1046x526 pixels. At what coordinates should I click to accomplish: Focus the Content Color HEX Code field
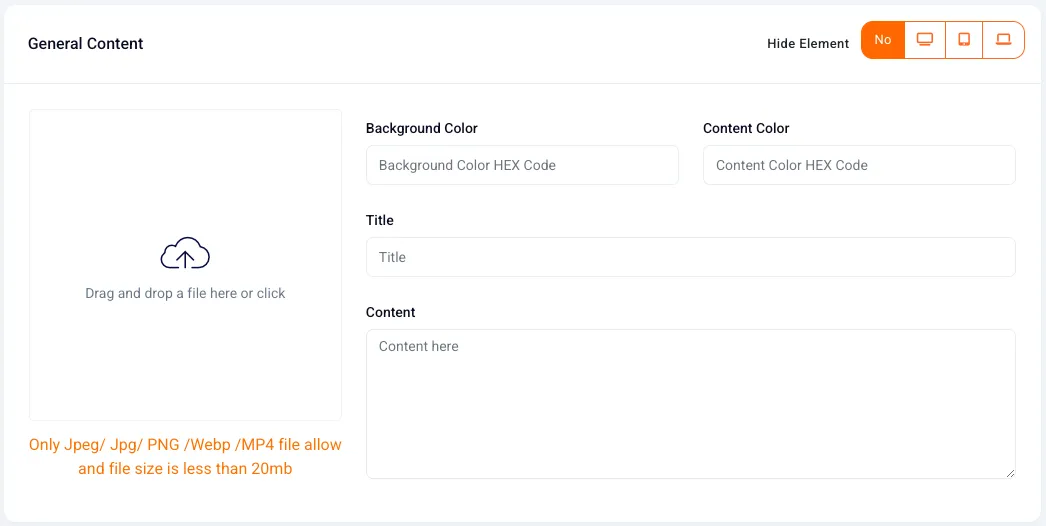tap(859, 165)
